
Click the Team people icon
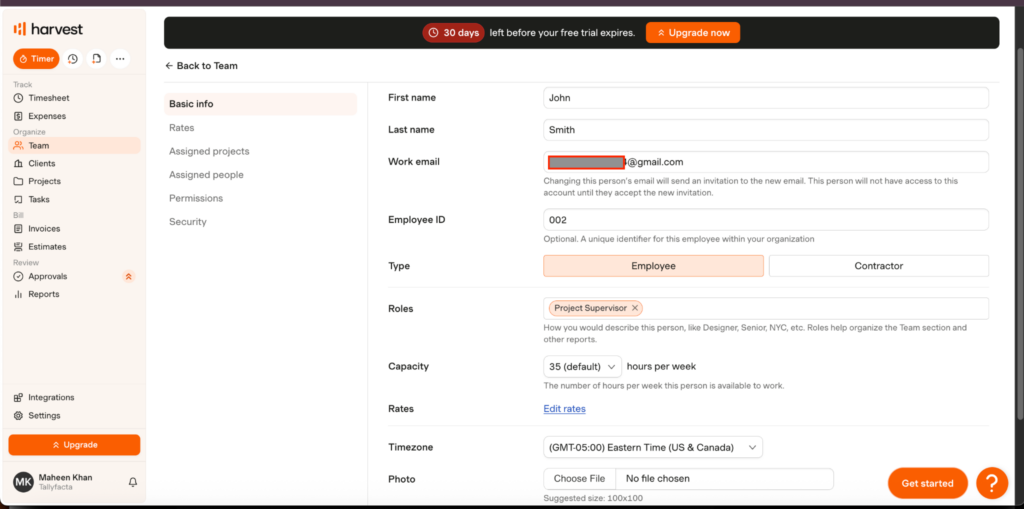tap(18, 146)
